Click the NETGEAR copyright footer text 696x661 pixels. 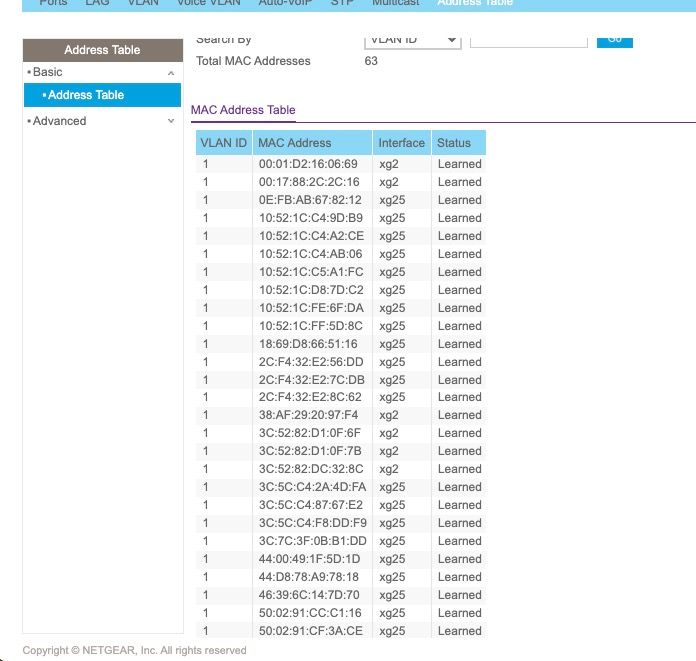(134, 650)
